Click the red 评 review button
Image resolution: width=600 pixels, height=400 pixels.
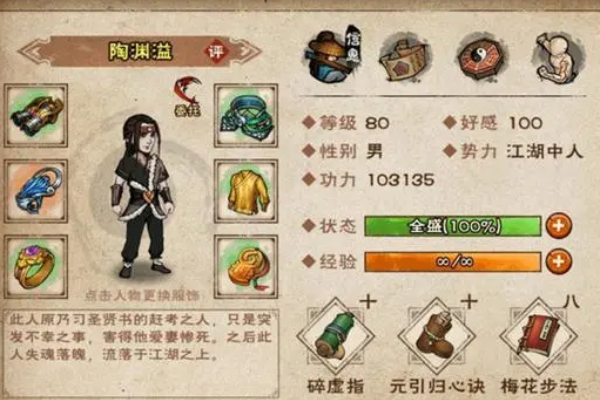tap(216, 51)
